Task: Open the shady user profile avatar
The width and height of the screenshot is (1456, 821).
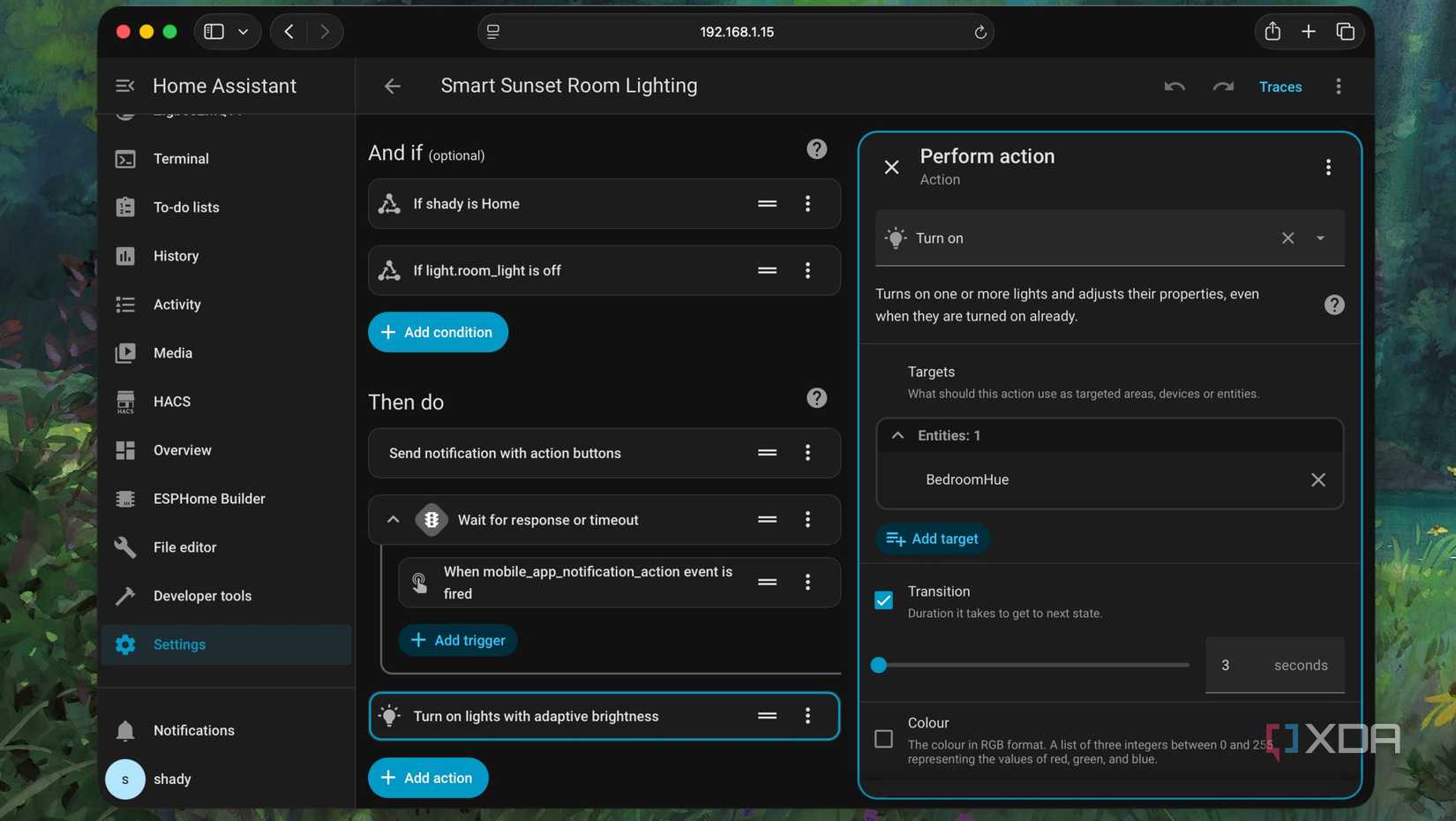Action: click(x=125, y=780)
